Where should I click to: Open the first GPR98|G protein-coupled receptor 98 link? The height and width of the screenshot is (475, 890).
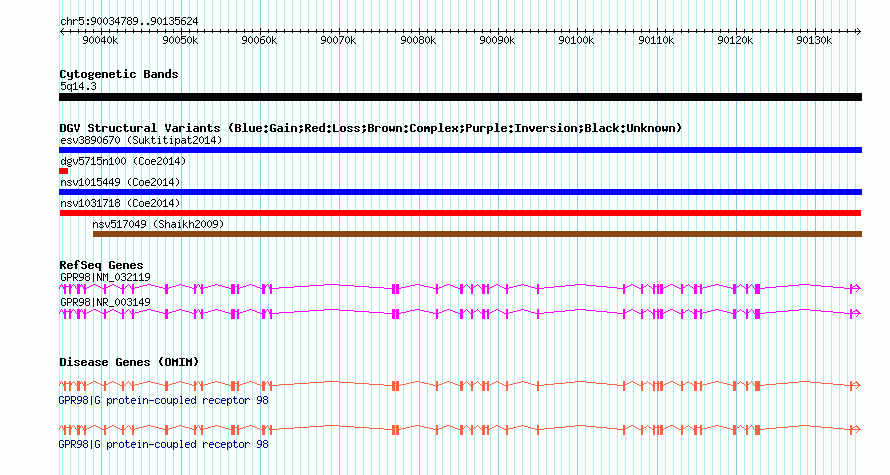pyautogui.click(x=163, y=401)
